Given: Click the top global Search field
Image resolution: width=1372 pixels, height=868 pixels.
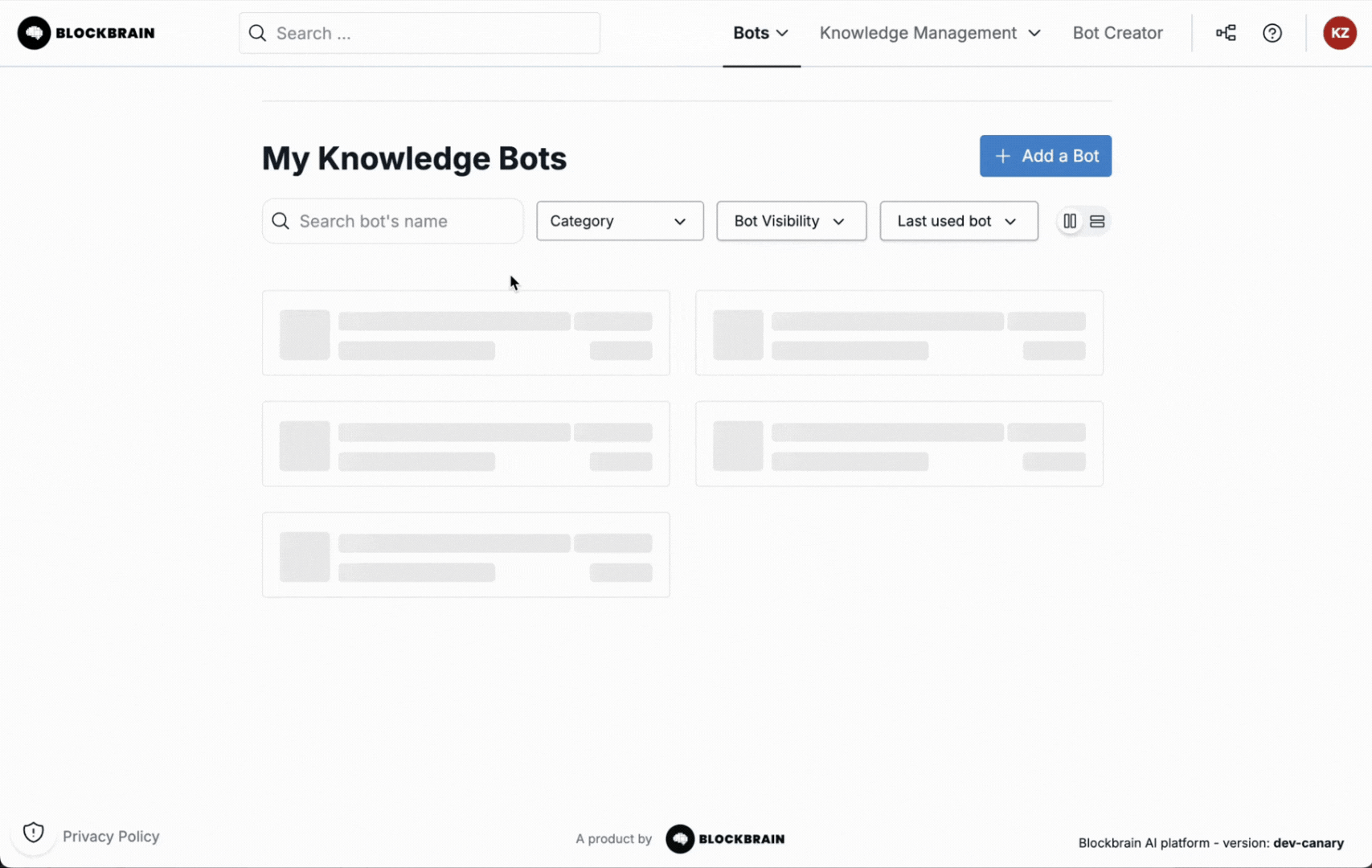Looking at the screenshot, I should (x=430, y=33).
